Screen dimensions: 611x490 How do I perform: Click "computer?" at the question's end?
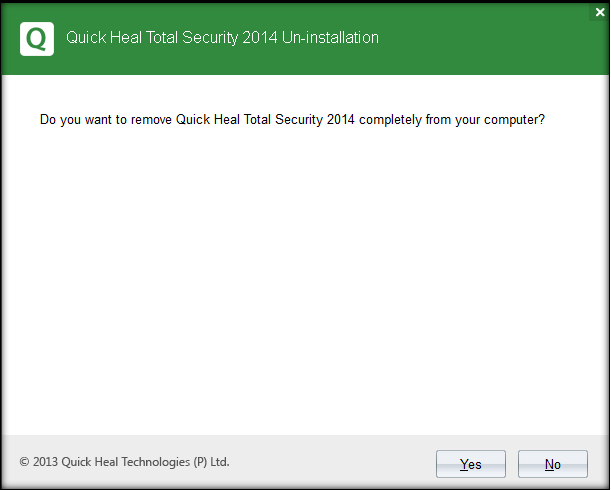[514, 119]
